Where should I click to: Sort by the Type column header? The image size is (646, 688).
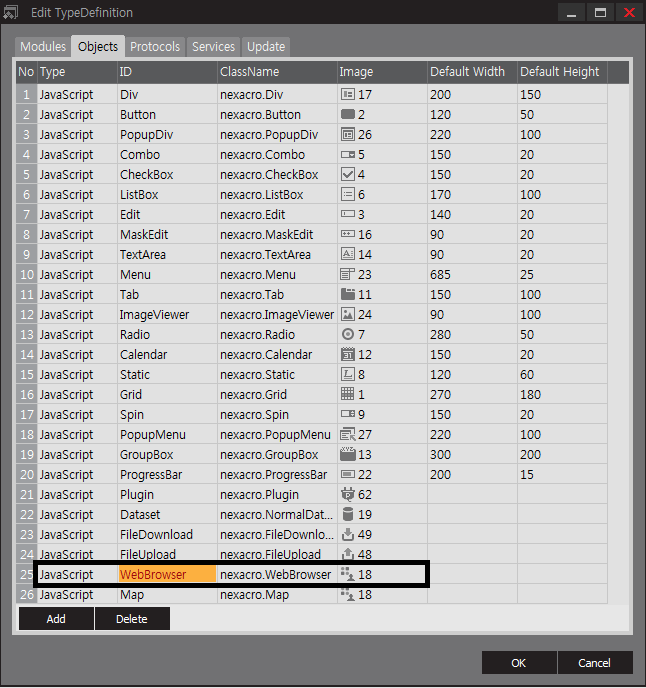(x=77, y=72)
